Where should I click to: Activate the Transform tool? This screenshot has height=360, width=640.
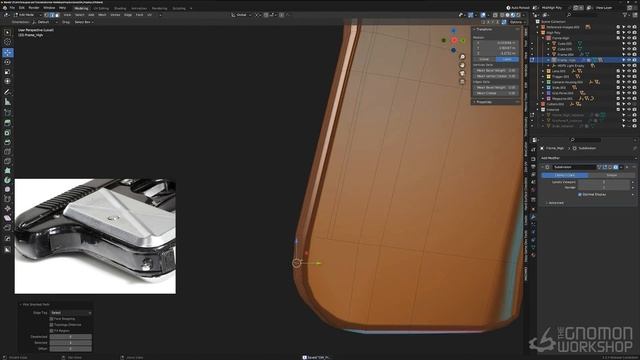point(7,81)
